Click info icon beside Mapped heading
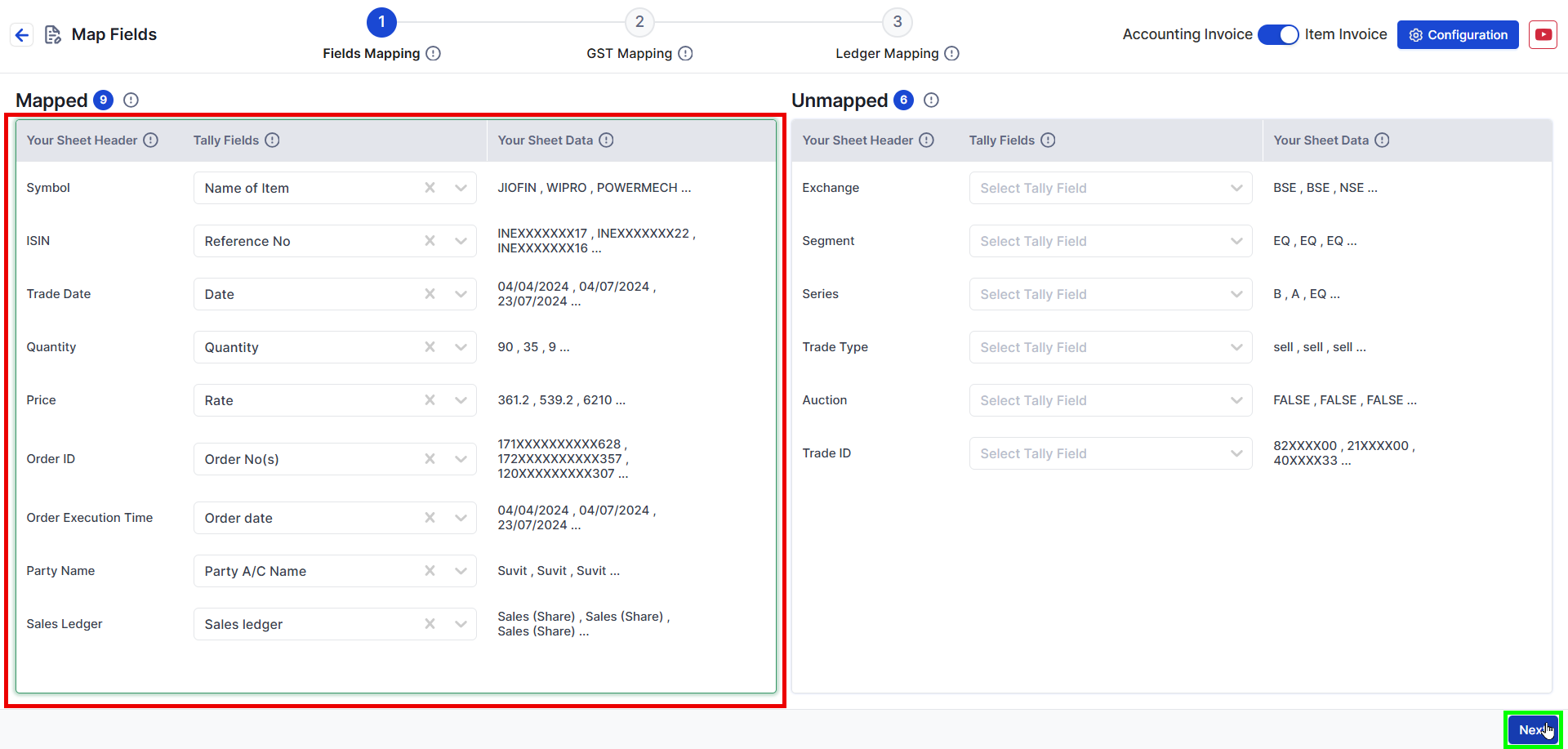This screenshot has width=1568, height=749. point(131,100)
